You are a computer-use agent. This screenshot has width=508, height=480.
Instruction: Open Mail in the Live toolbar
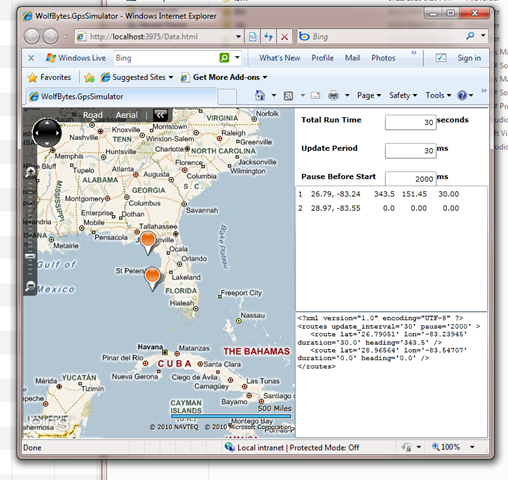(x=352, y=58)
